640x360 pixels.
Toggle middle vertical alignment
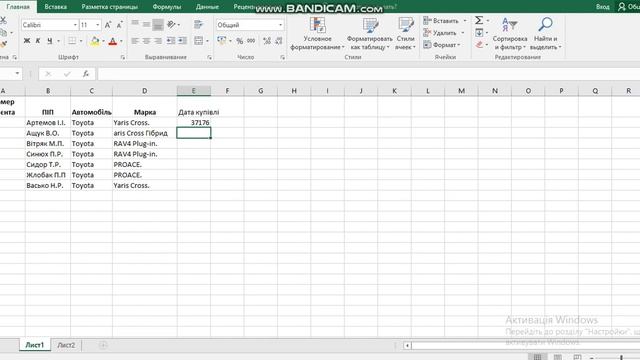(147, 24)
